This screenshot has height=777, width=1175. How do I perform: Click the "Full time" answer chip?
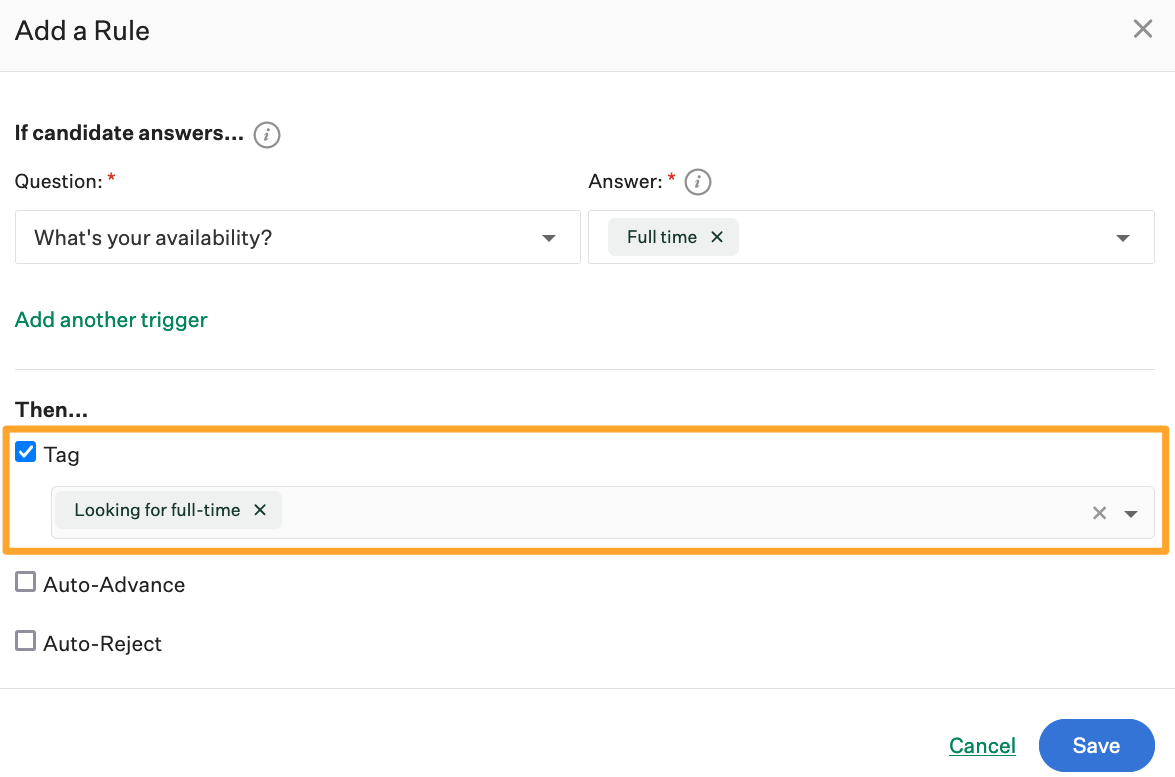pyautogui.click(x=660, y=237)
